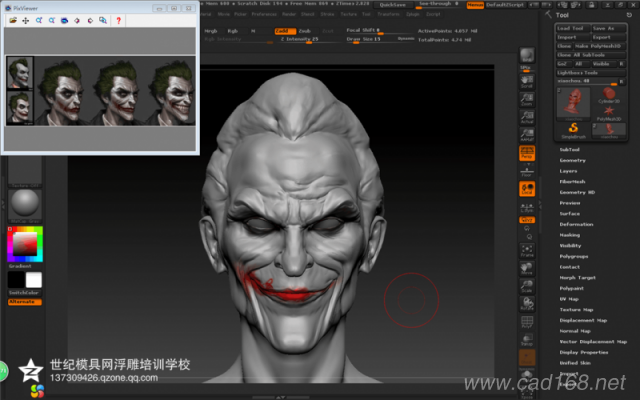The height and width of the screenshot is (400, 640).
Task: Toggle PolyF polyframe display
Action: 527,322
